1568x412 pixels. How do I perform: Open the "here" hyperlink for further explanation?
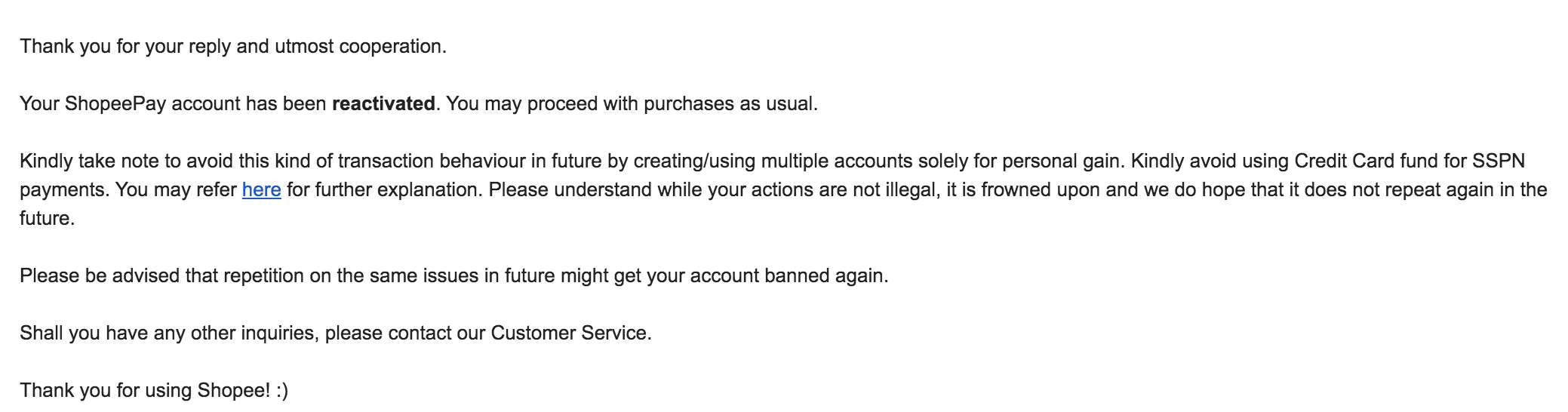(x=261, y=189)
